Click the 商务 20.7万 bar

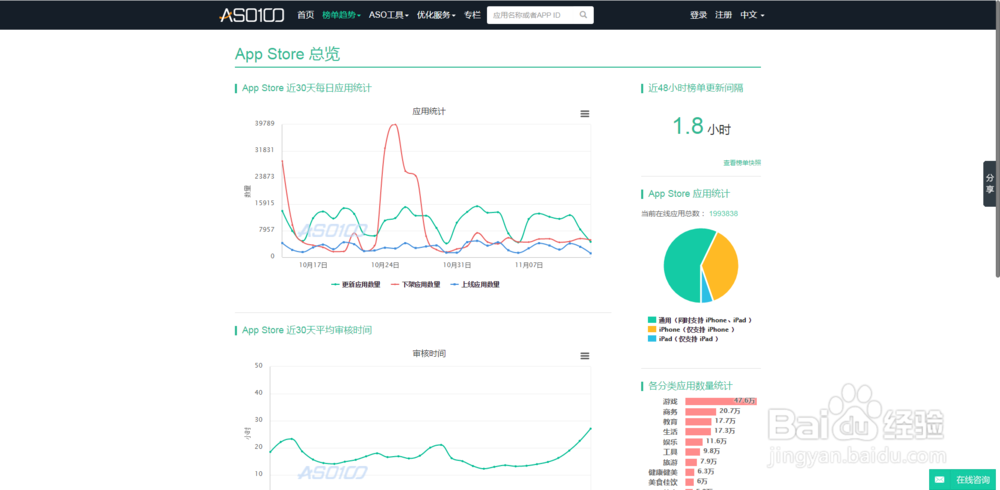[x=700, y=412]
